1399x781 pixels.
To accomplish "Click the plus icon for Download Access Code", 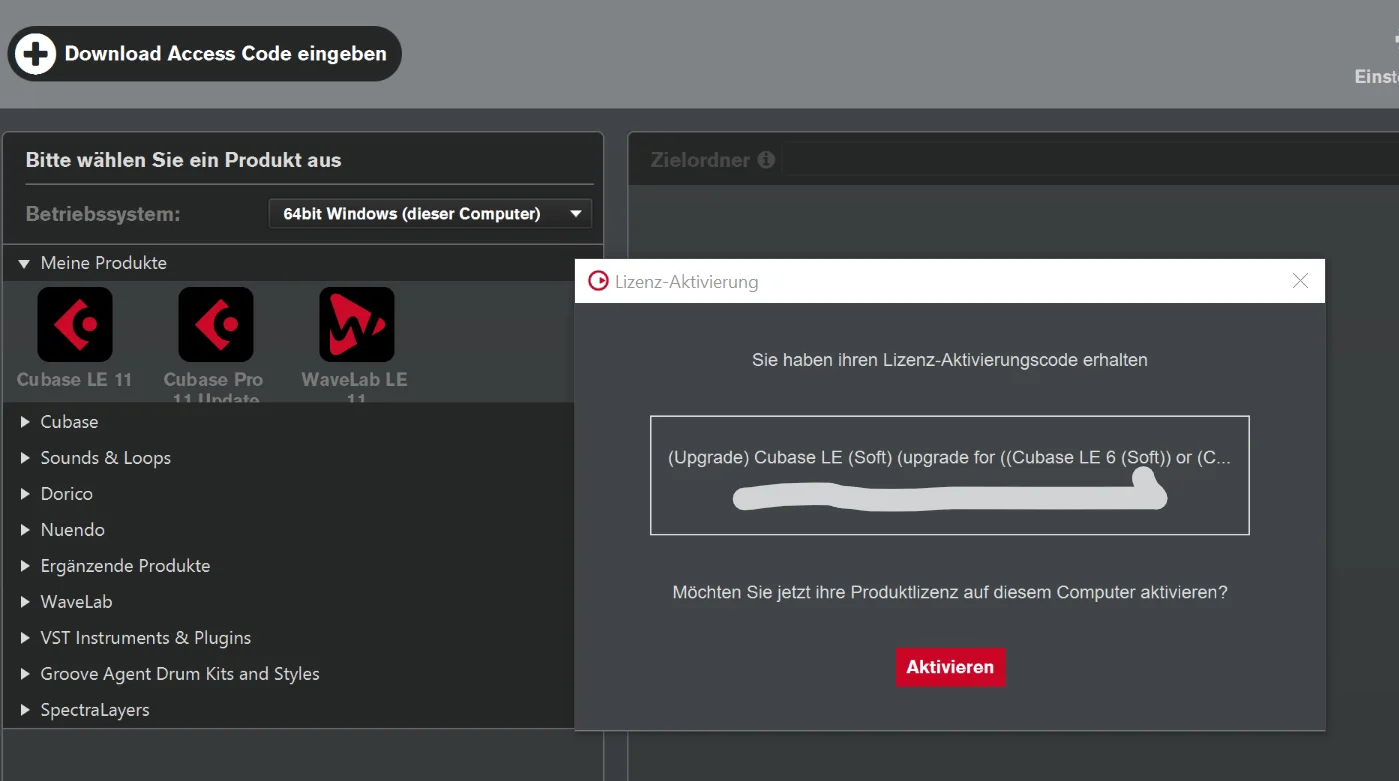I will click(x=36, y=54).
